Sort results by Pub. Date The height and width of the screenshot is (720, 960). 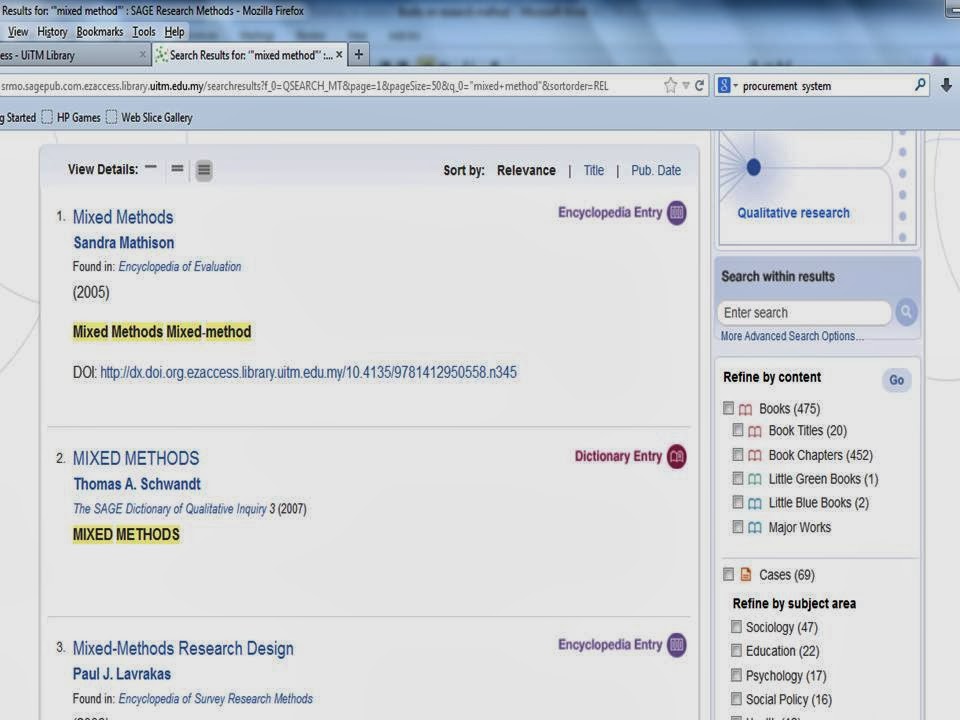click(x=656, y=170)
